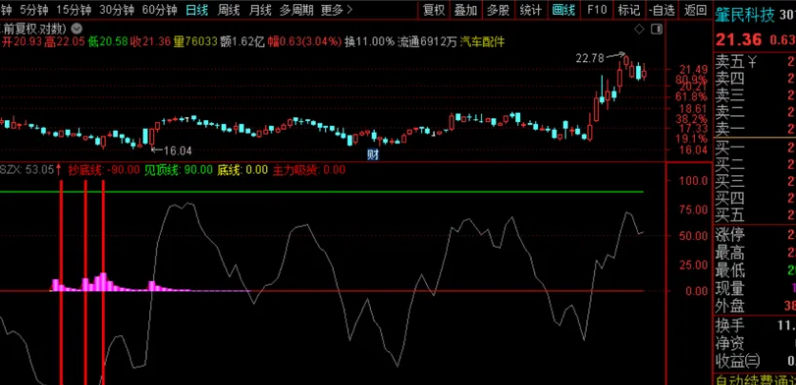Click the 净资 row in quote panel

[x=755, y=343]
